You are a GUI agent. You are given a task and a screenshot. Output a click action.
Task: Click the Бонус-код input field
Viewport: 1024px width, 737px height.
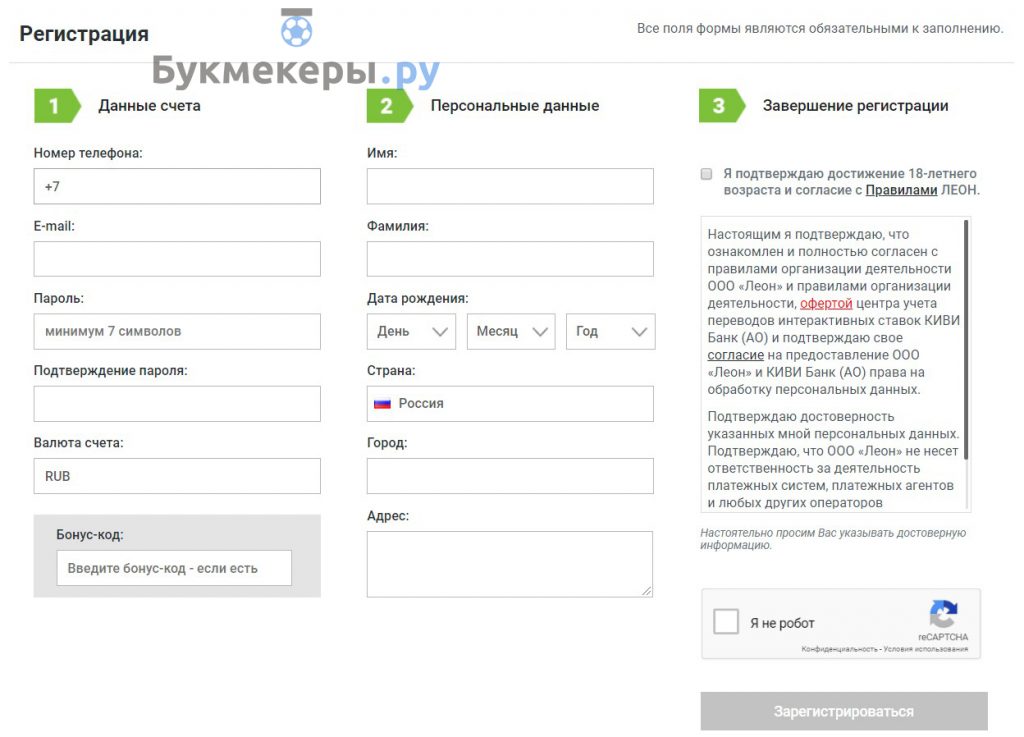coord(174,569)
